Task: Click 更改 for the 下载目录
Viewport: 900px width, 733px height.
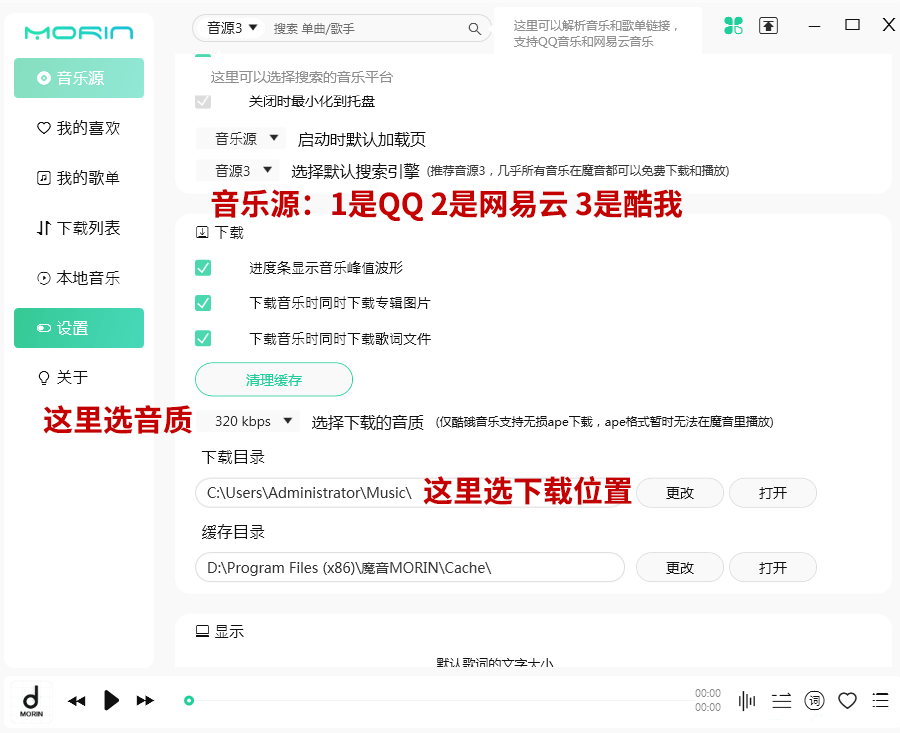Action: click(680, 493)
